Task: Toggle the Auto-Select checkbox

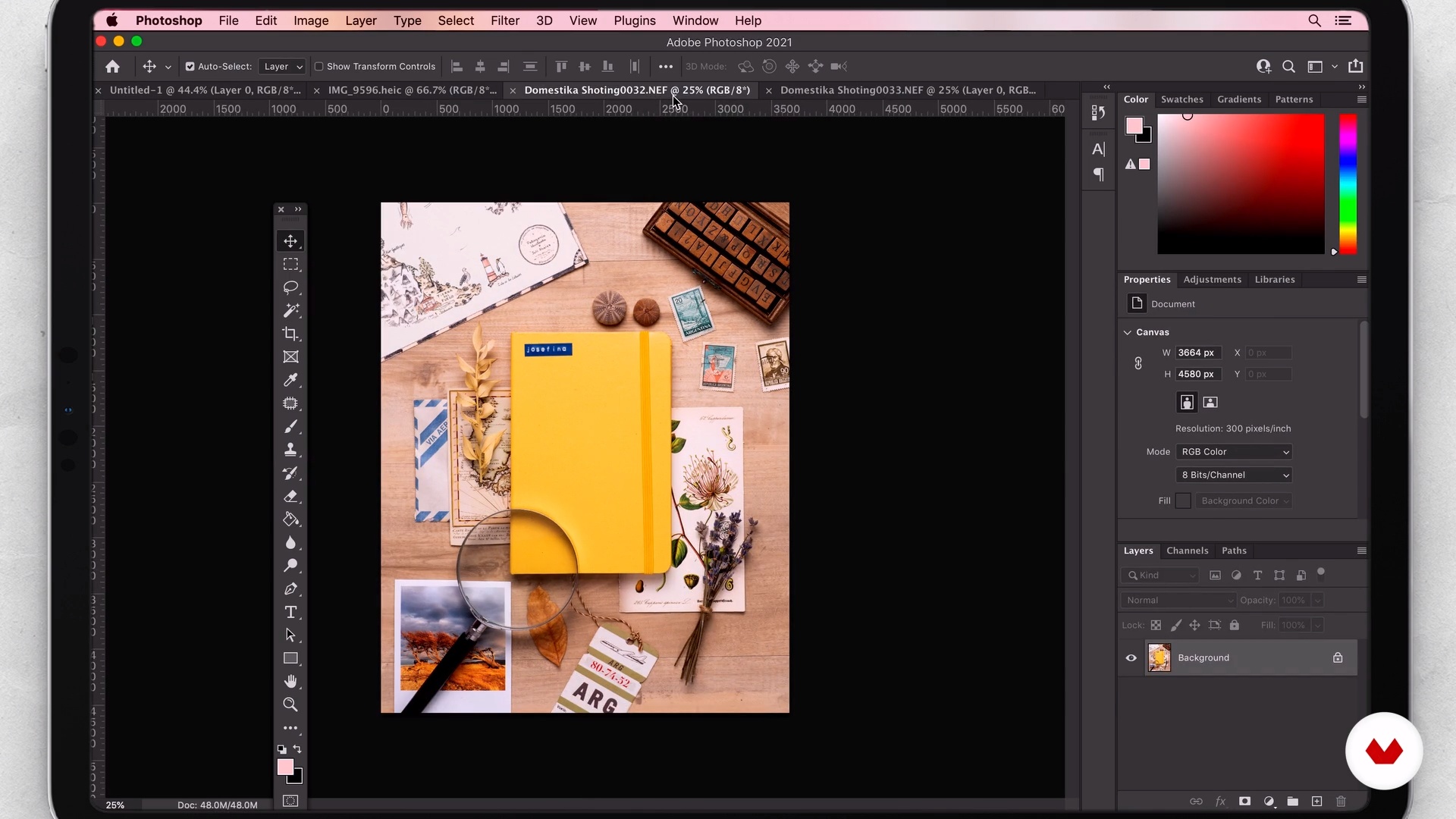Action: 190,67
